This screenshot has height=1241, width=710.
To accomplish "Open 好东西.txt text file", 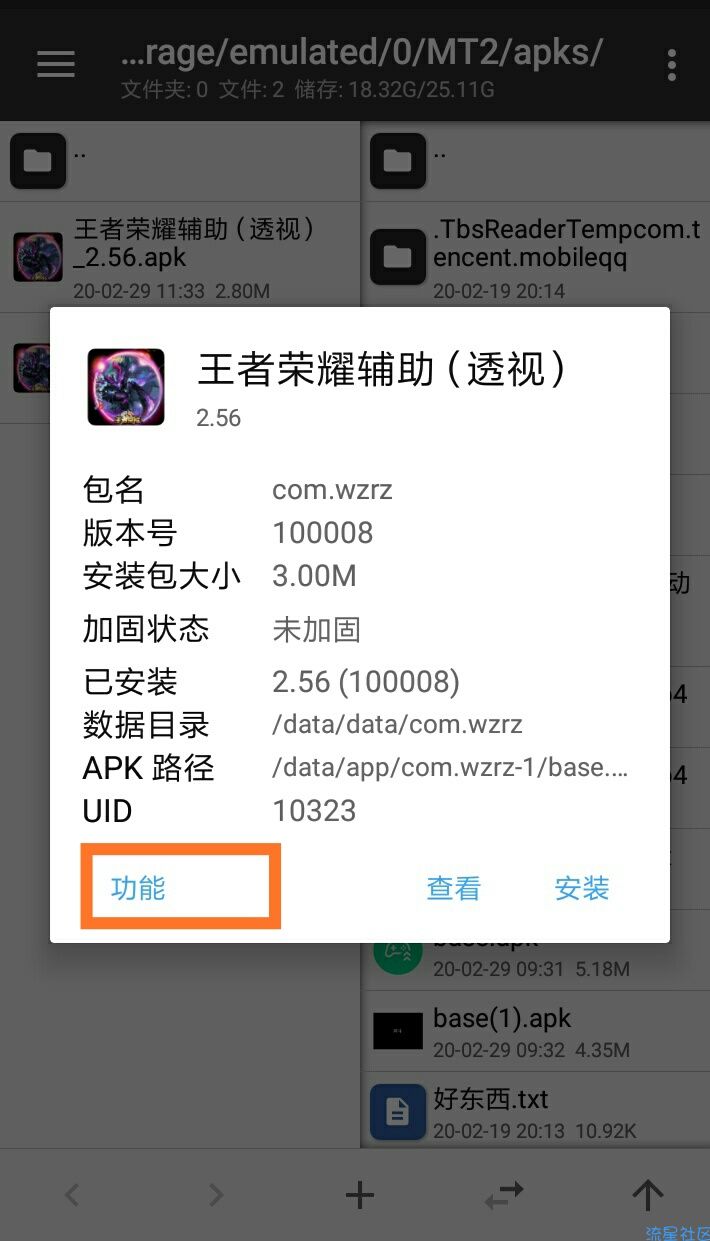I will [536, 1112].
